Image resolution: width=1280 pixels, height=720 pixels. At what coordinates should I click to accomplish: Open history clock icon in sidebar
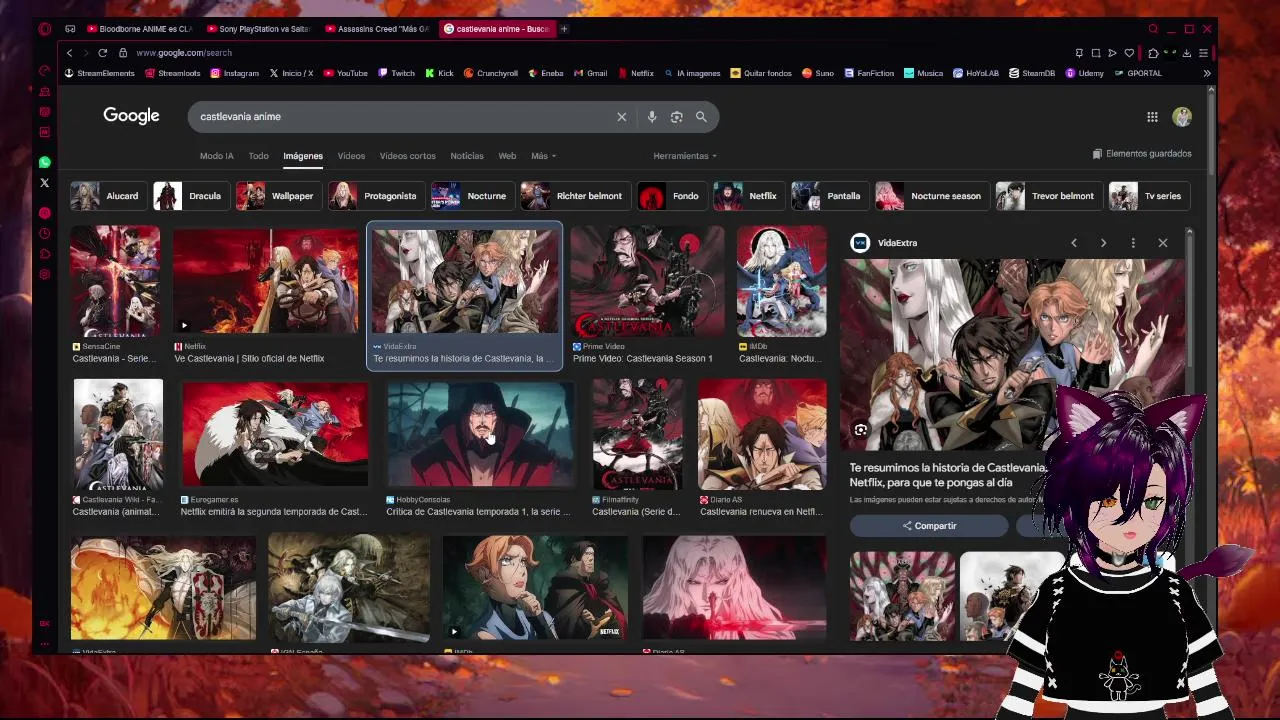coord(45,233)
